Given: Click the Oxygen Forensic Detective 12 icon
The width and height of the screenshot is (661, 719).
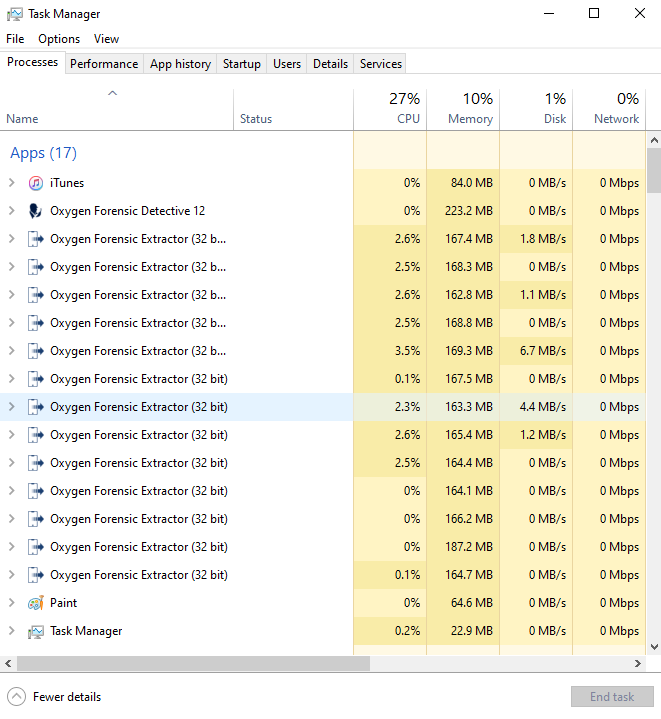Looking at the screenshot, I should coord(35,211).
